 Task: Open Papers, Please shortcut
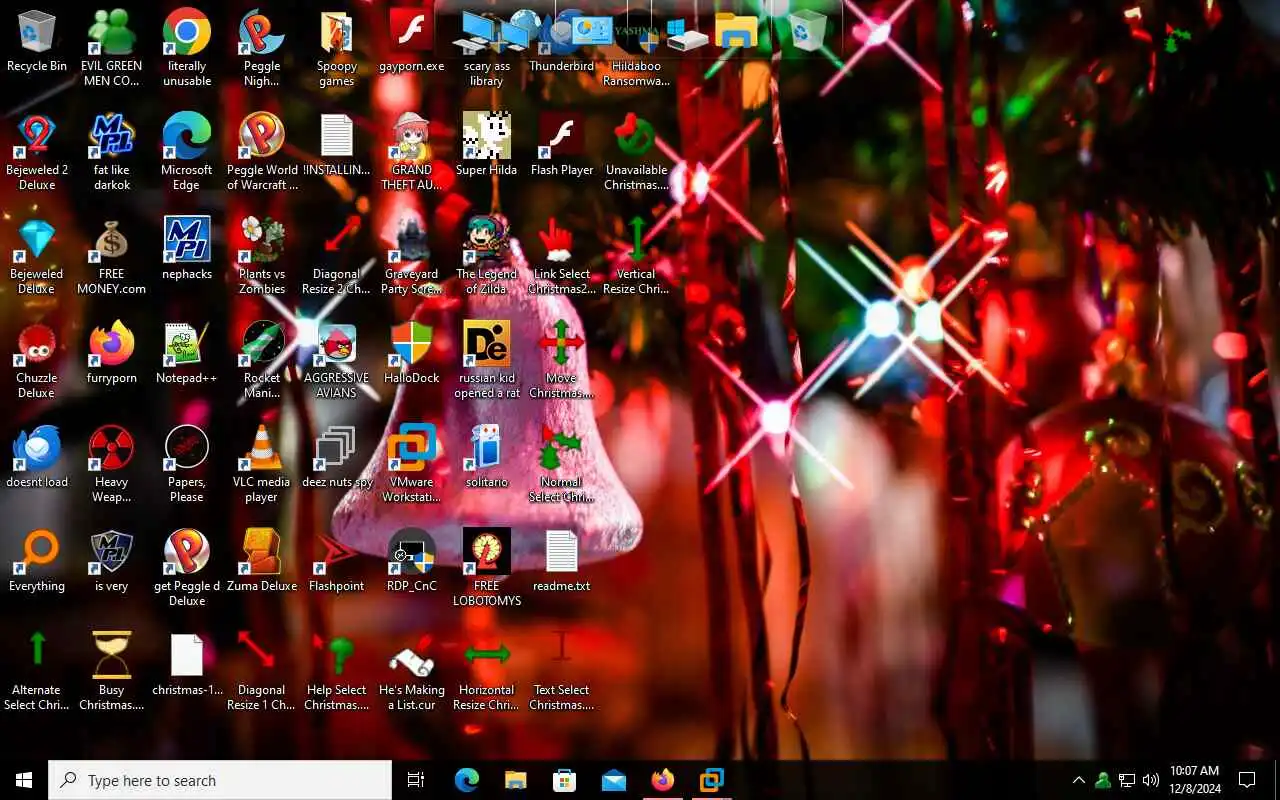(187, 464)
